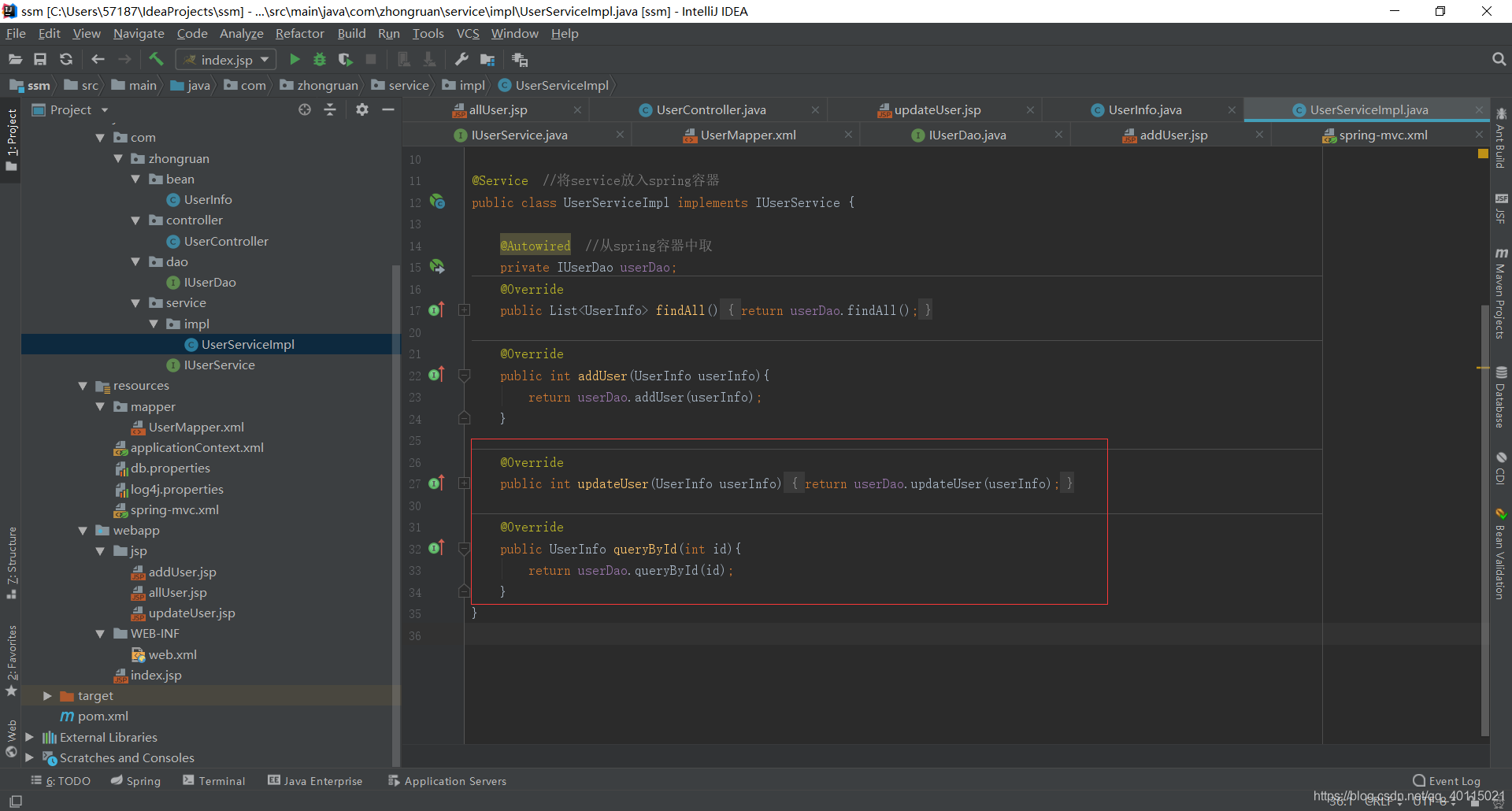Click the Save All toolbar icon

click(x=40, y=59)
